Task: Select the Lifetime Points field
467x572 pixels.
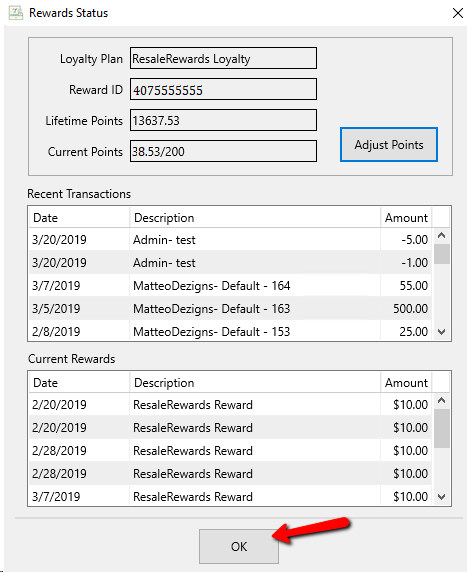Action: (223, 120)
